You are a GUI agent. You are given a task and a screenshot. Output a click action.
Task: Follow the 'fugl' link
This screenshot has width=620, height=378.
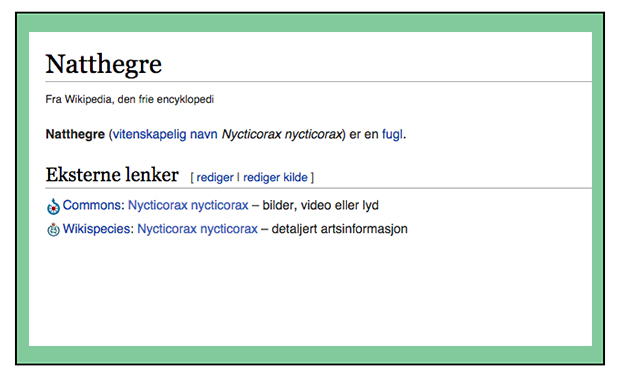click(392, 134)
